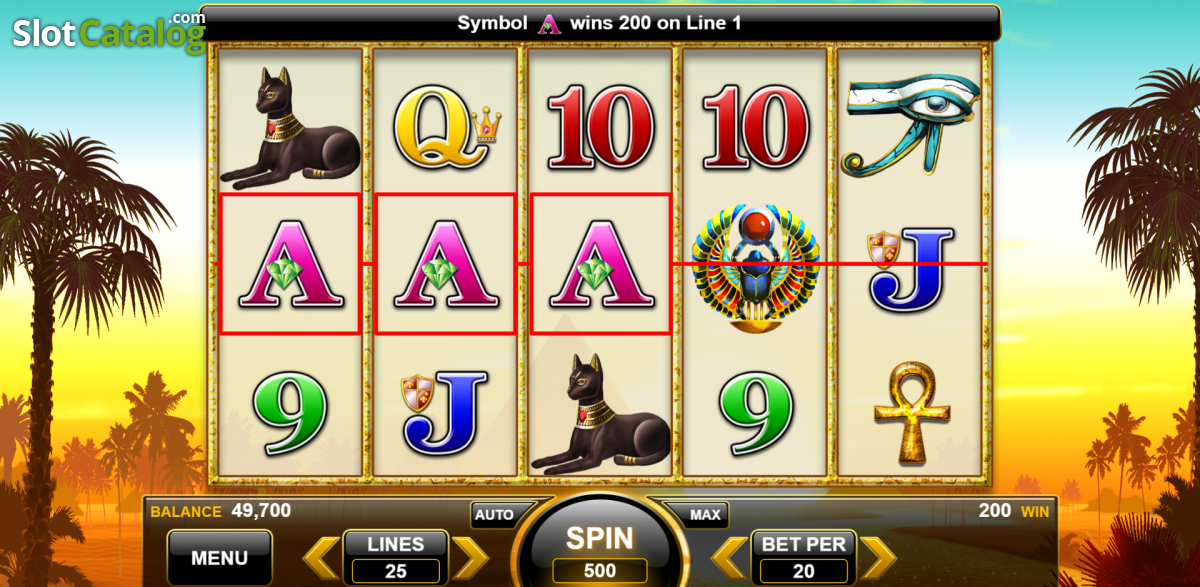Click the green 9 on first reel
The width and height of the screenshot is (1200, 587).
click(x=290, y=411)
